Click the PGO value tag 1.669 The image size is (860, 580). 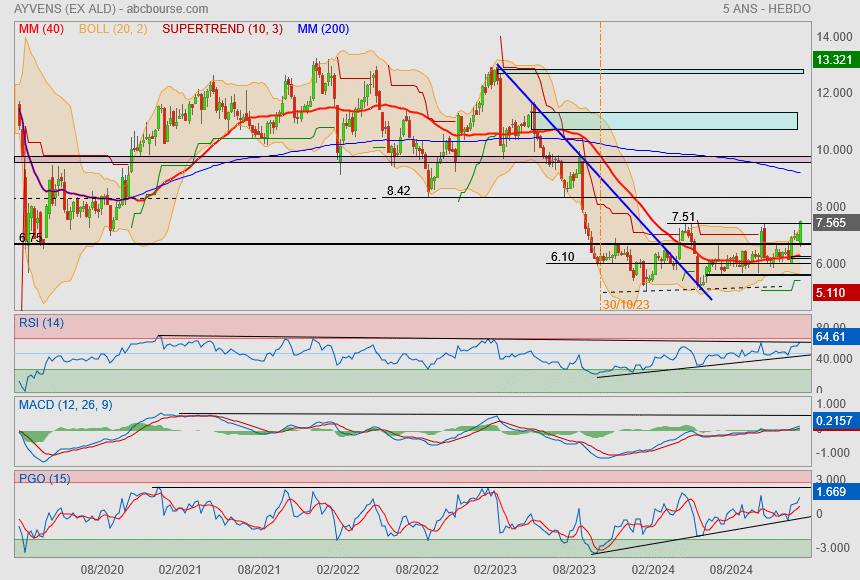833,493
